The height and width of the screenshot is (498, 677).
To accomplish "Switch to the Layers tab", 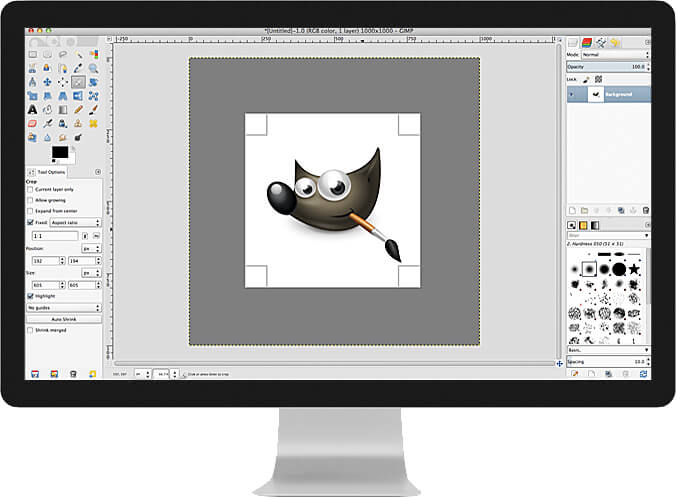I will coord(573,42).
